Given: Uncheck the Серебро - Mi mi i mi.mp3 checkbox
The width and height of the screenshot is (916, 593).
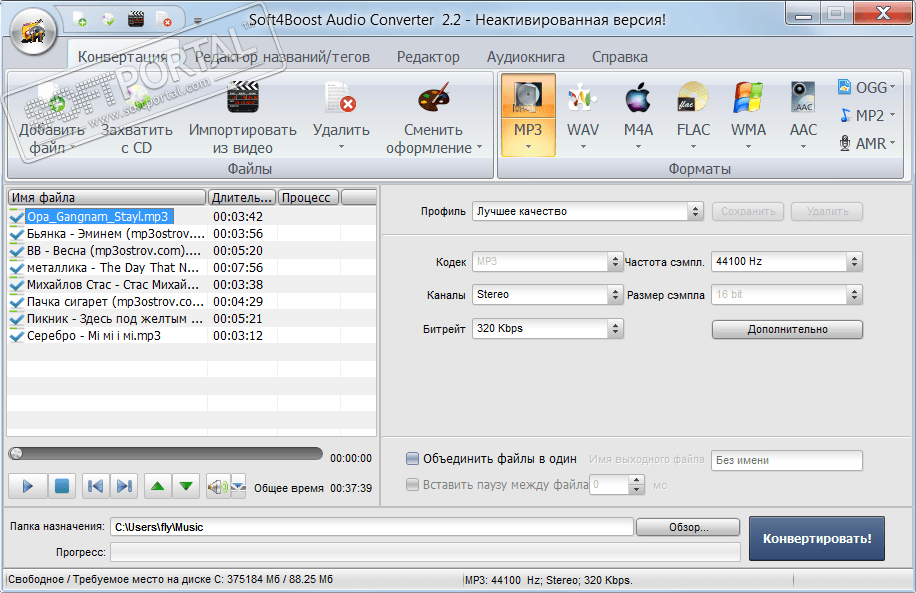Looking at the screenshot, I should point(17,336).
